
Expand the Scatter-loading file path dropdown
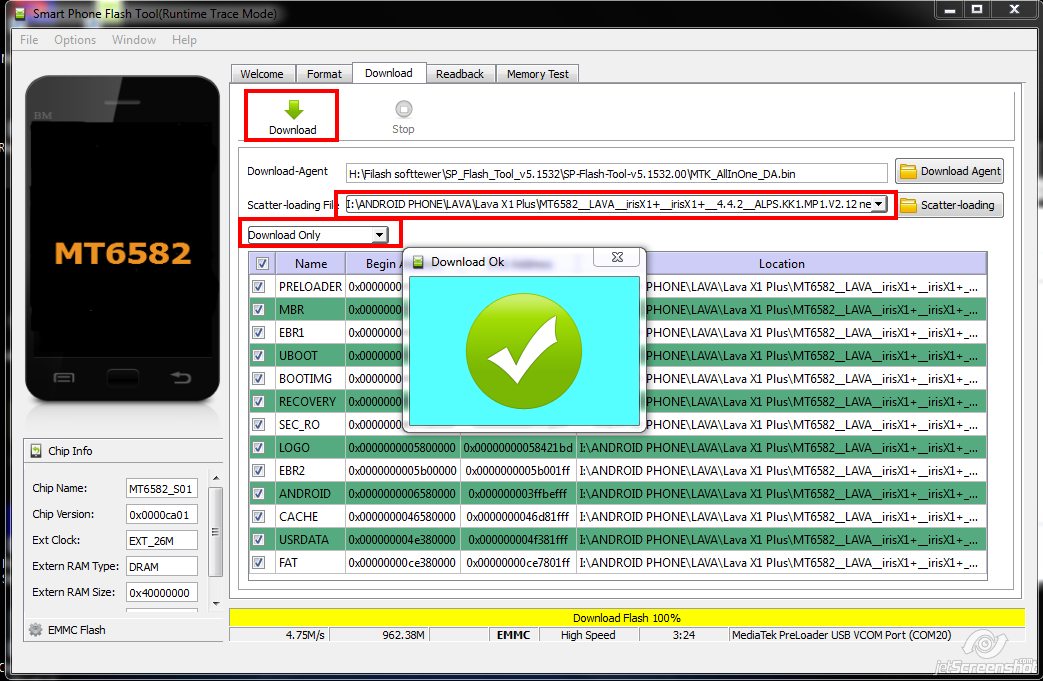(x=879, y=204)
